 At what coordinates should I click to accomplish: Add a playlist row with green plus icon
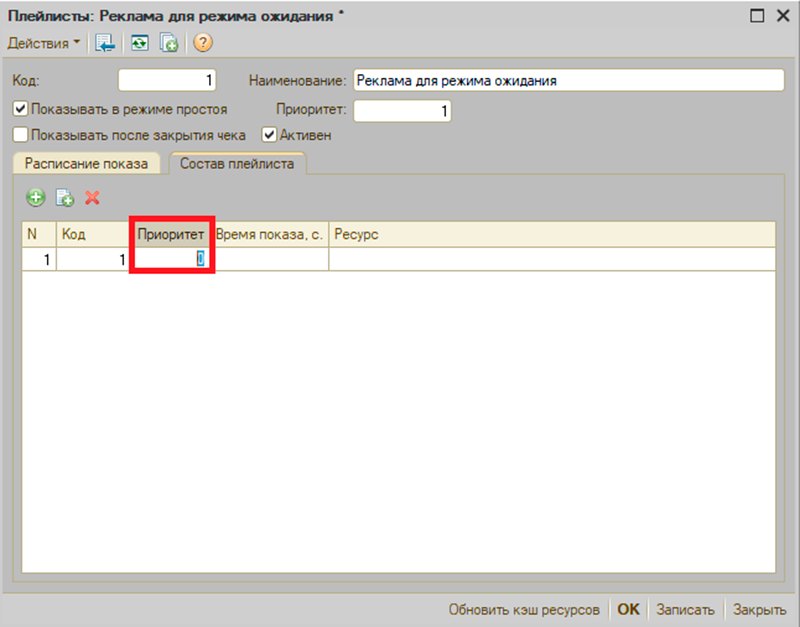tap(36, 197)
